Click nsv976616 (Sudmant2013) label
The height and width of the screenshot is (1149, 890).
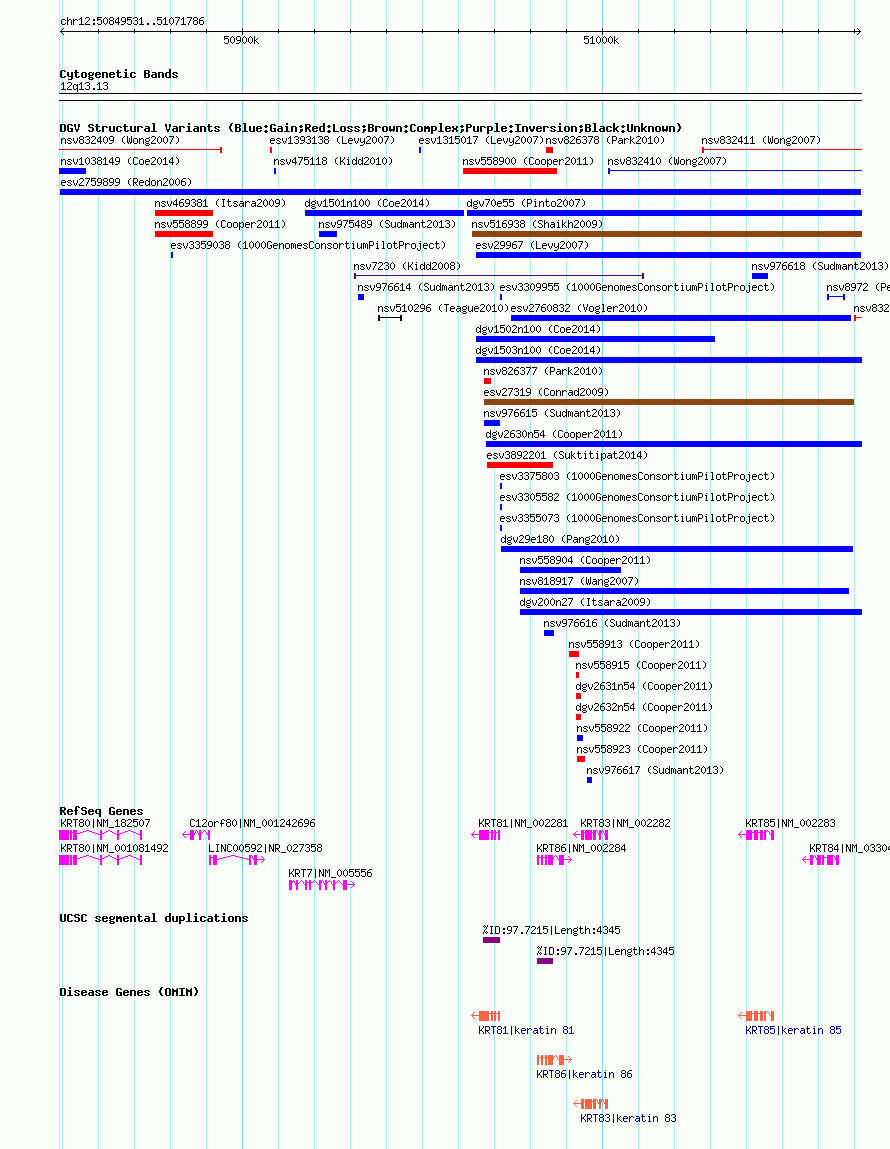tap(612, 624)
